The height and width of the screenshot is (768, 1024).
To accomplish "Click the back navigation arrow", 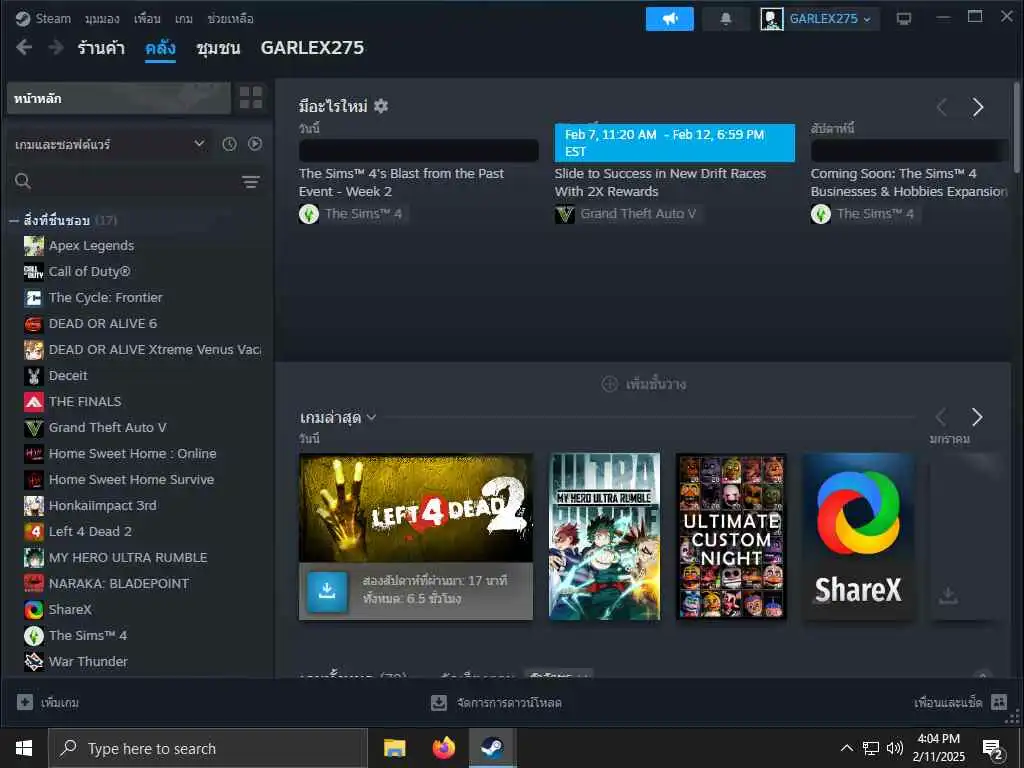I will 24,48.
